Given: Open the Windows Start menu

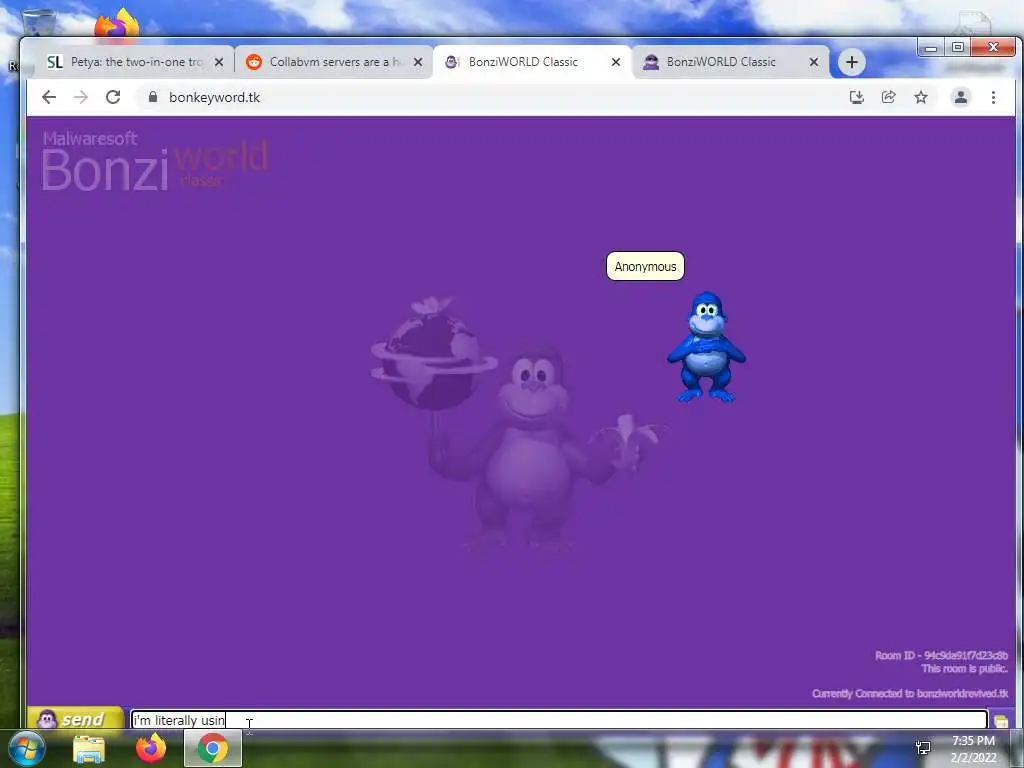Looking at the screenshot, I should point(27,748).
